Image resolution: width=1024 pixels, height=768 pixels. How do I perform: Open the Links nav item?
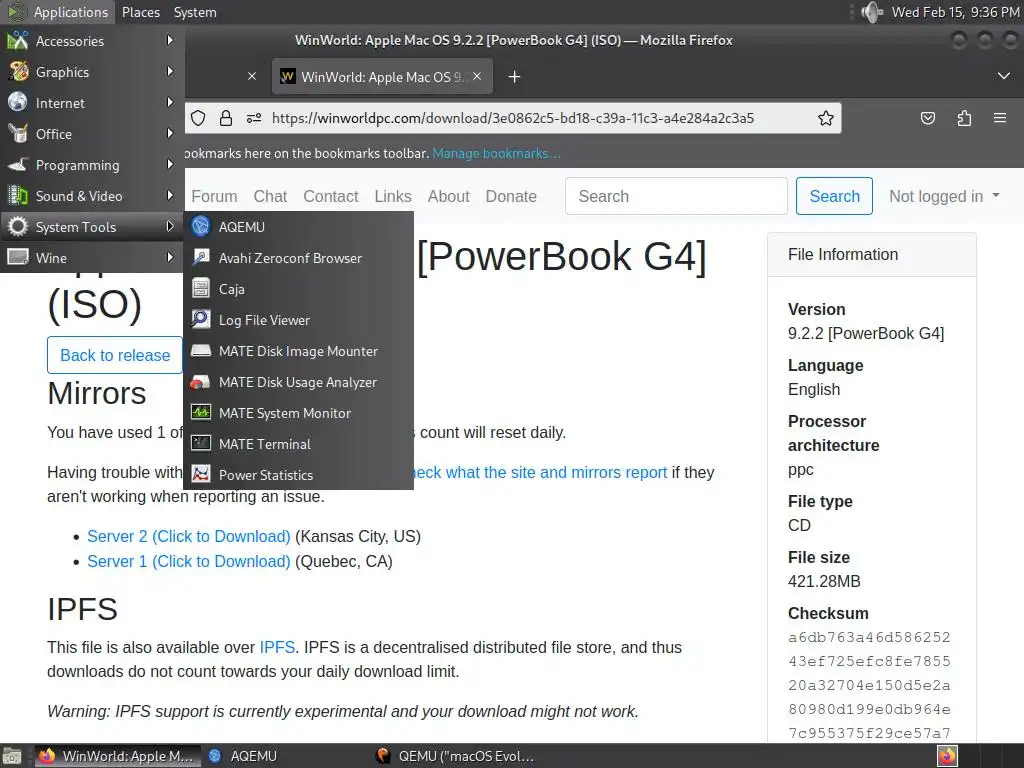(392, 197)
